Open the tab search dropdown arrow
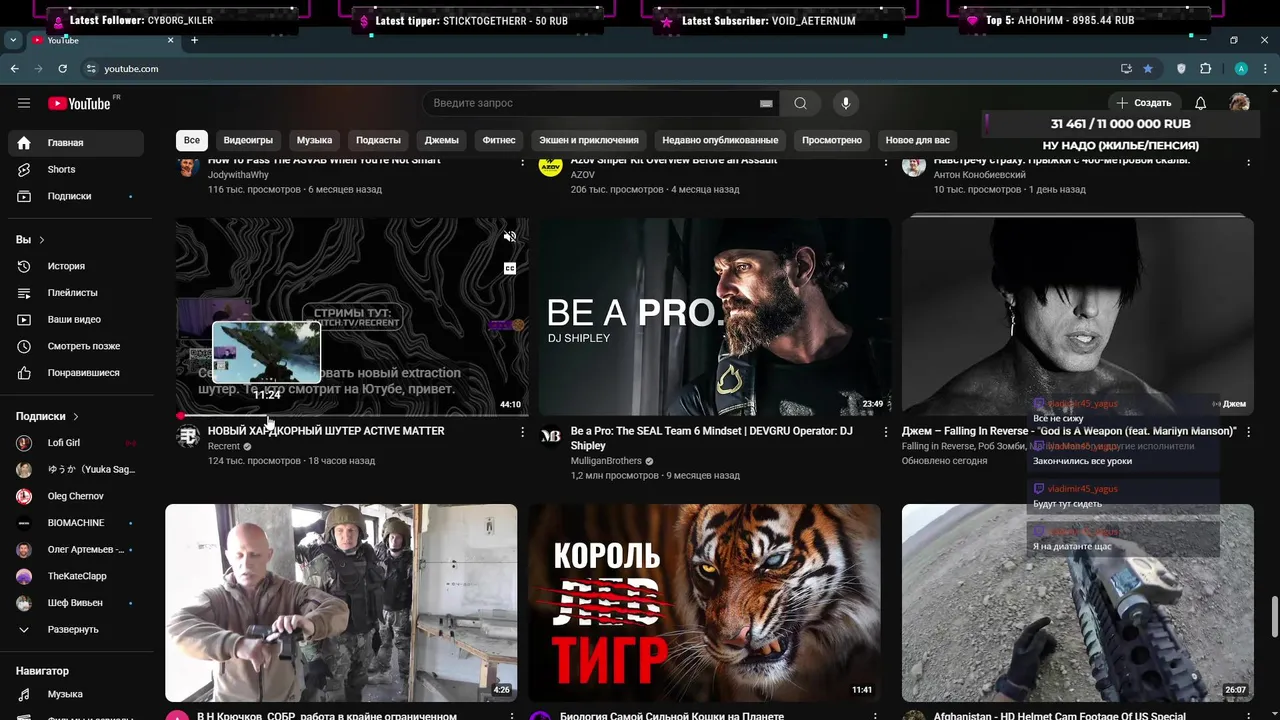The height and width of the screenshot is (720, 1280). click(13, 40)
